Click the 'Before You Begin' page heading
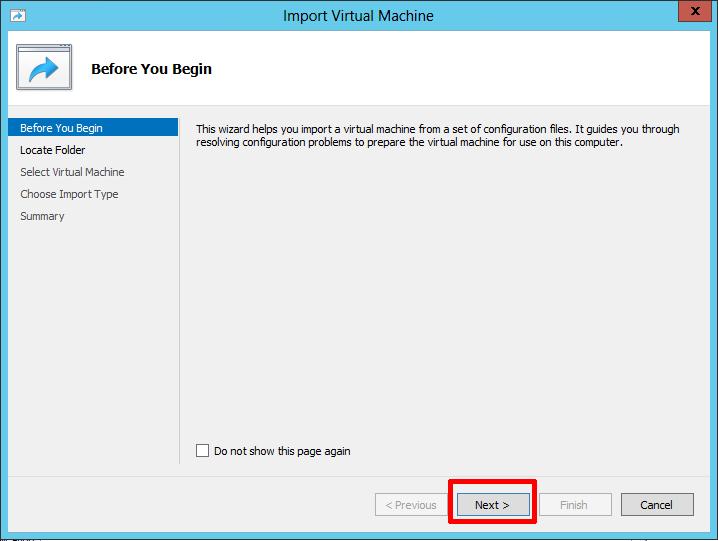The image size is (718, 541). pyautogui.click(x=152, y=69)
